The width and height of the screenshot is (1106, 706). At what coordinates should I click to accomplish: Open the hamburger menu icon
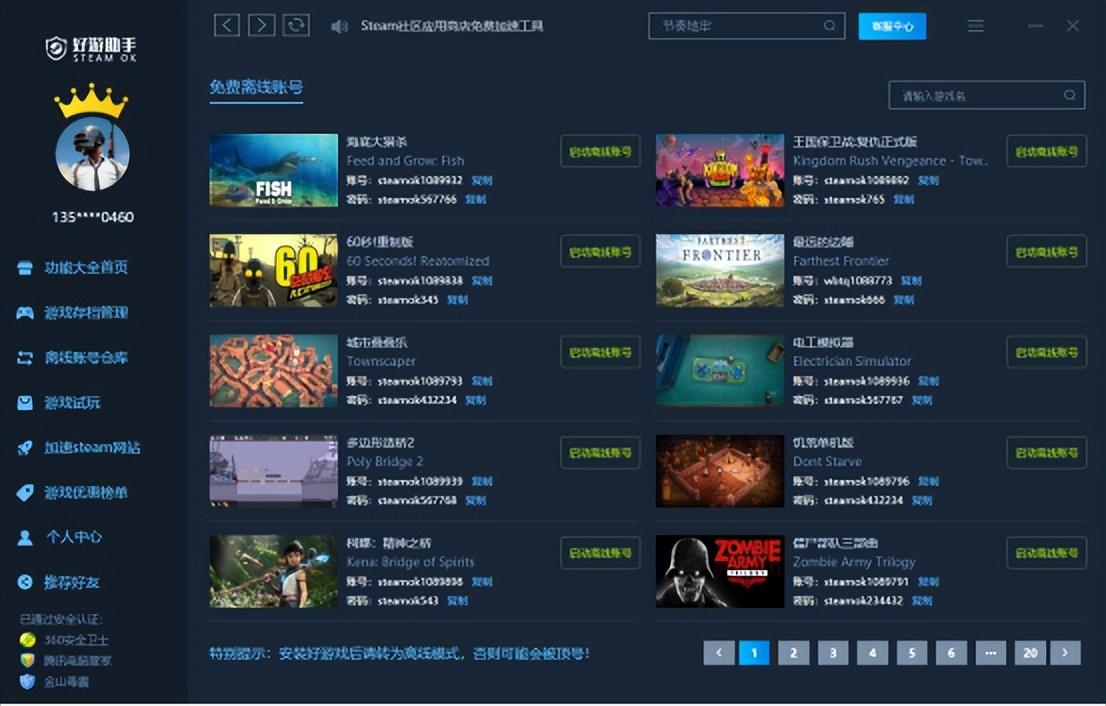pos(975,26)
